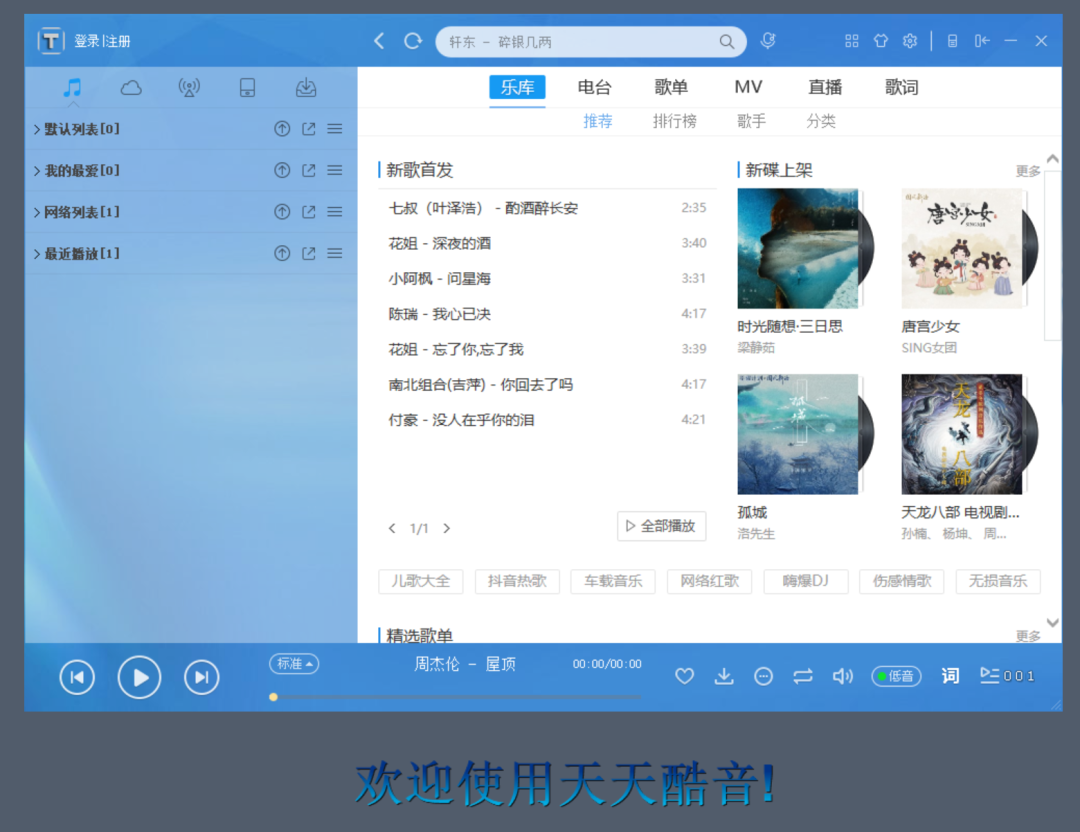
Task: Click the 儿歌大全 tag button
Action: 421,581
